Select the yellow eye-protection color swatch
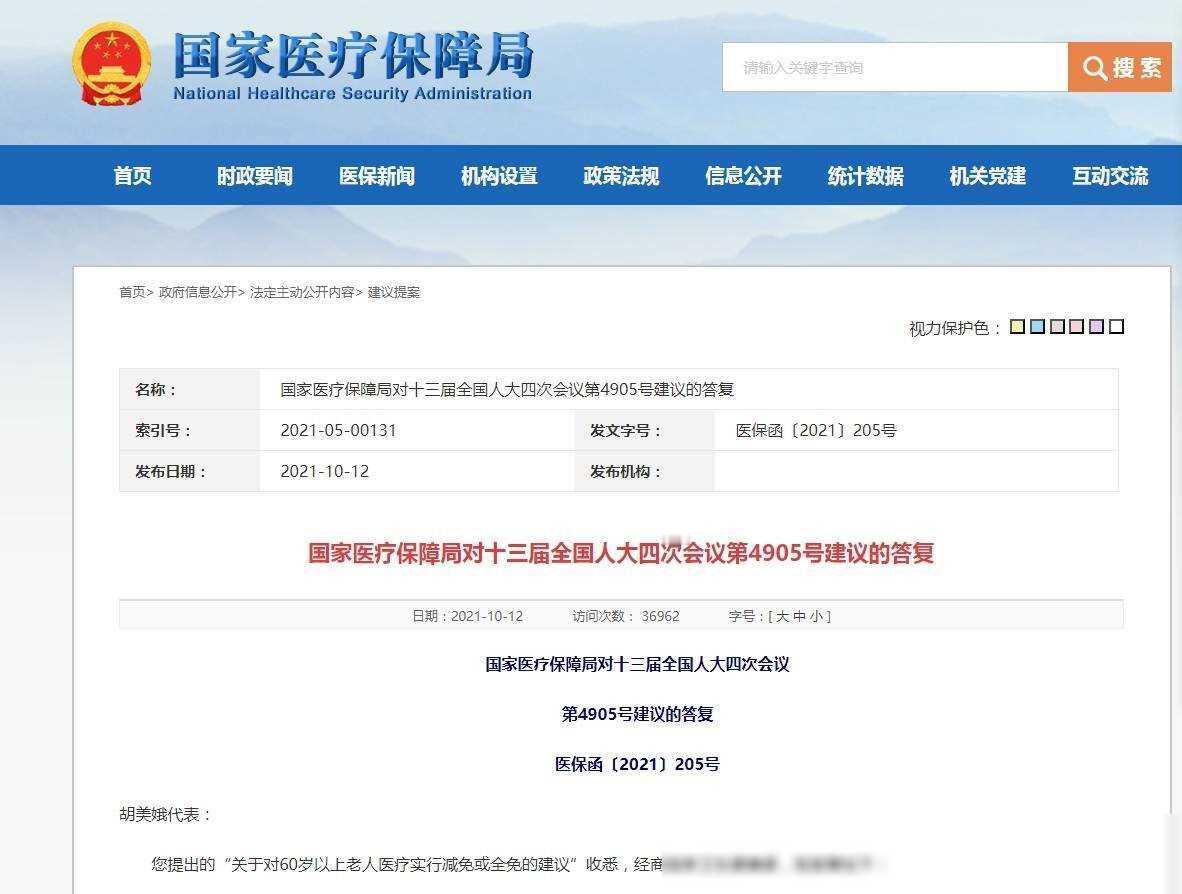1182x894 pixels. pos(1018,326)
